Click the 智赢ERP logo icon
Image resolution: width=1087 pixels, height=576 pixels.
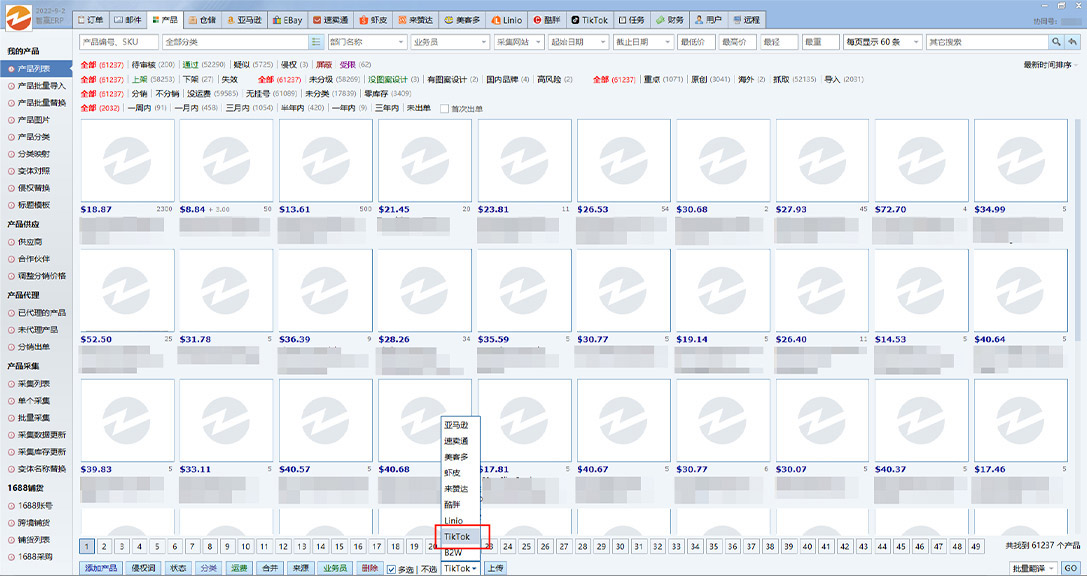pos(18,17)
